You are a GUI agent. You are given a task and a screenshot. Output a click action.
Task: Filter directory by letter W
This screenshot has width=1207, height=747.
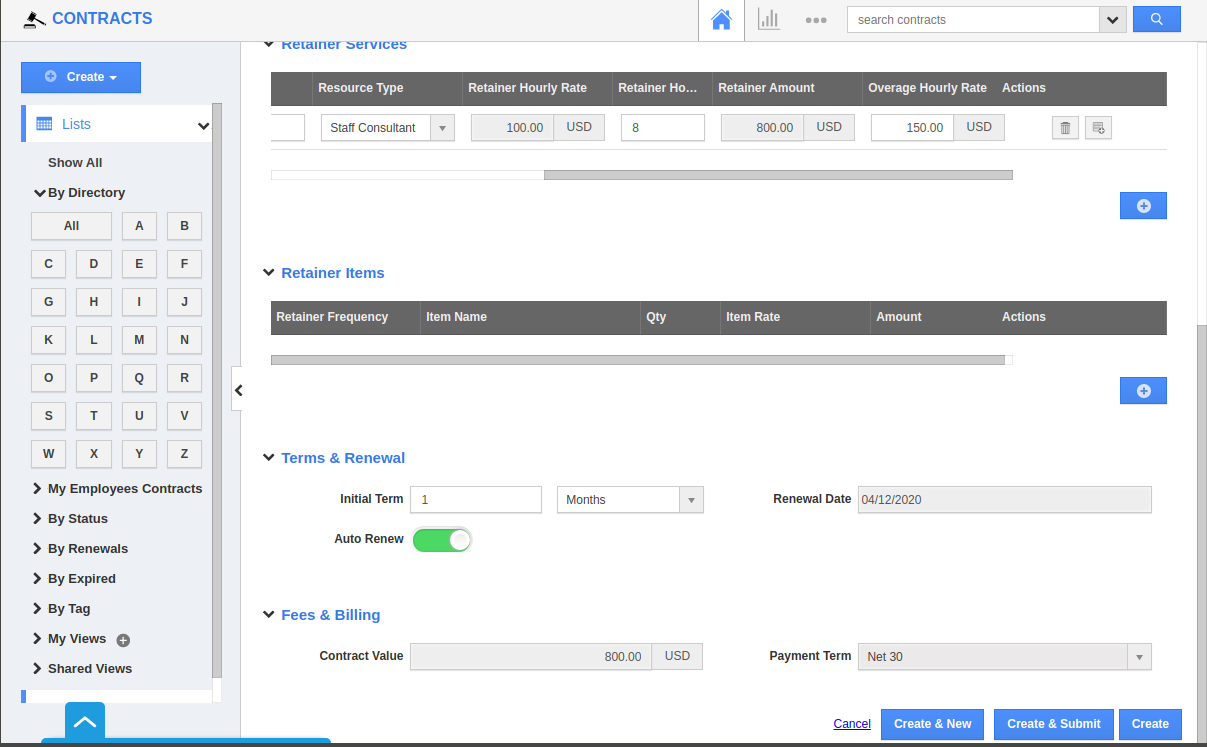pyautogui.click(x=48, y=454)
